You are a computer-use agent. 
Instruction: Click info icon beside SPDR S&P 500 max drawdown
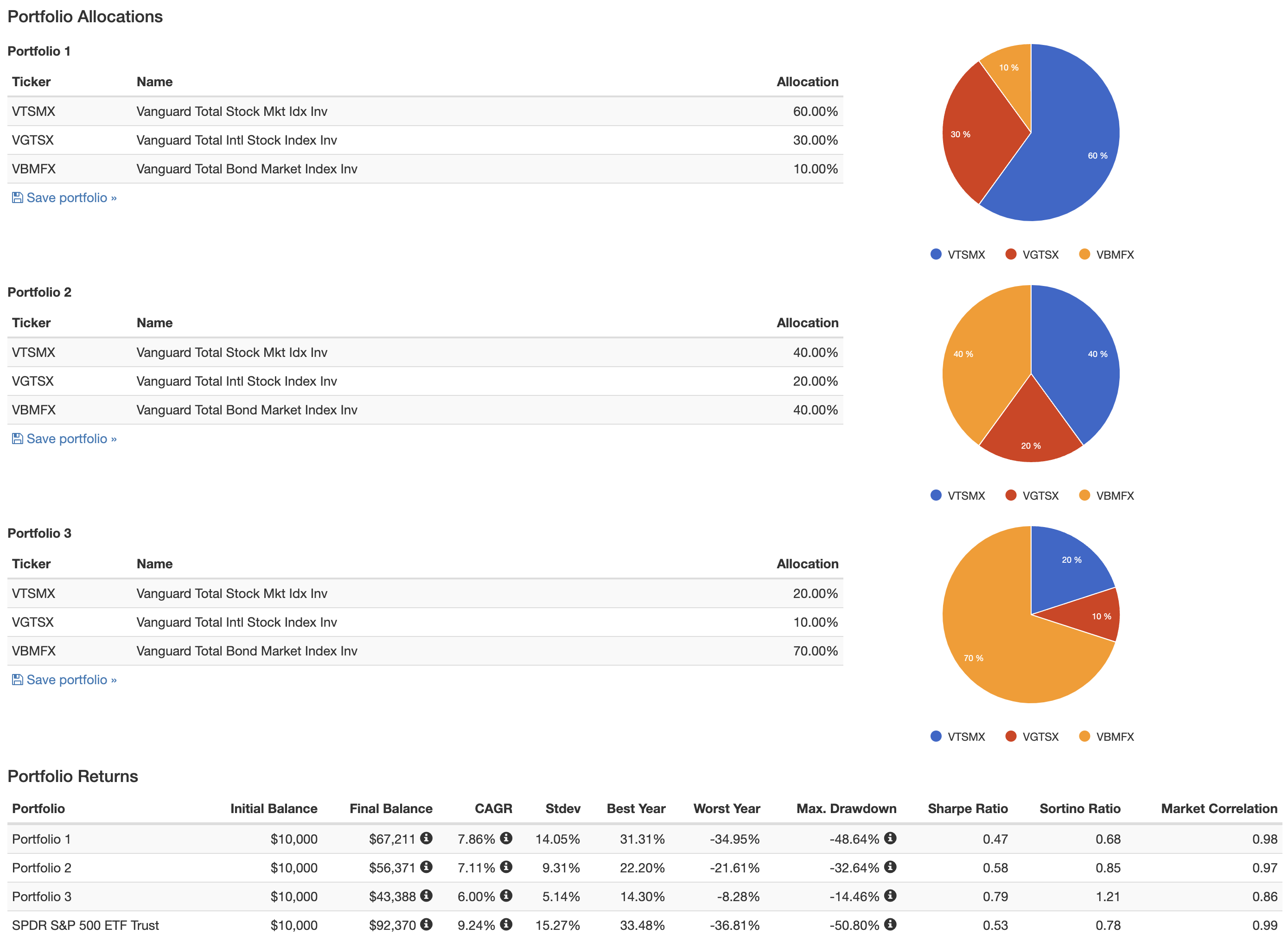pos(890,924)
